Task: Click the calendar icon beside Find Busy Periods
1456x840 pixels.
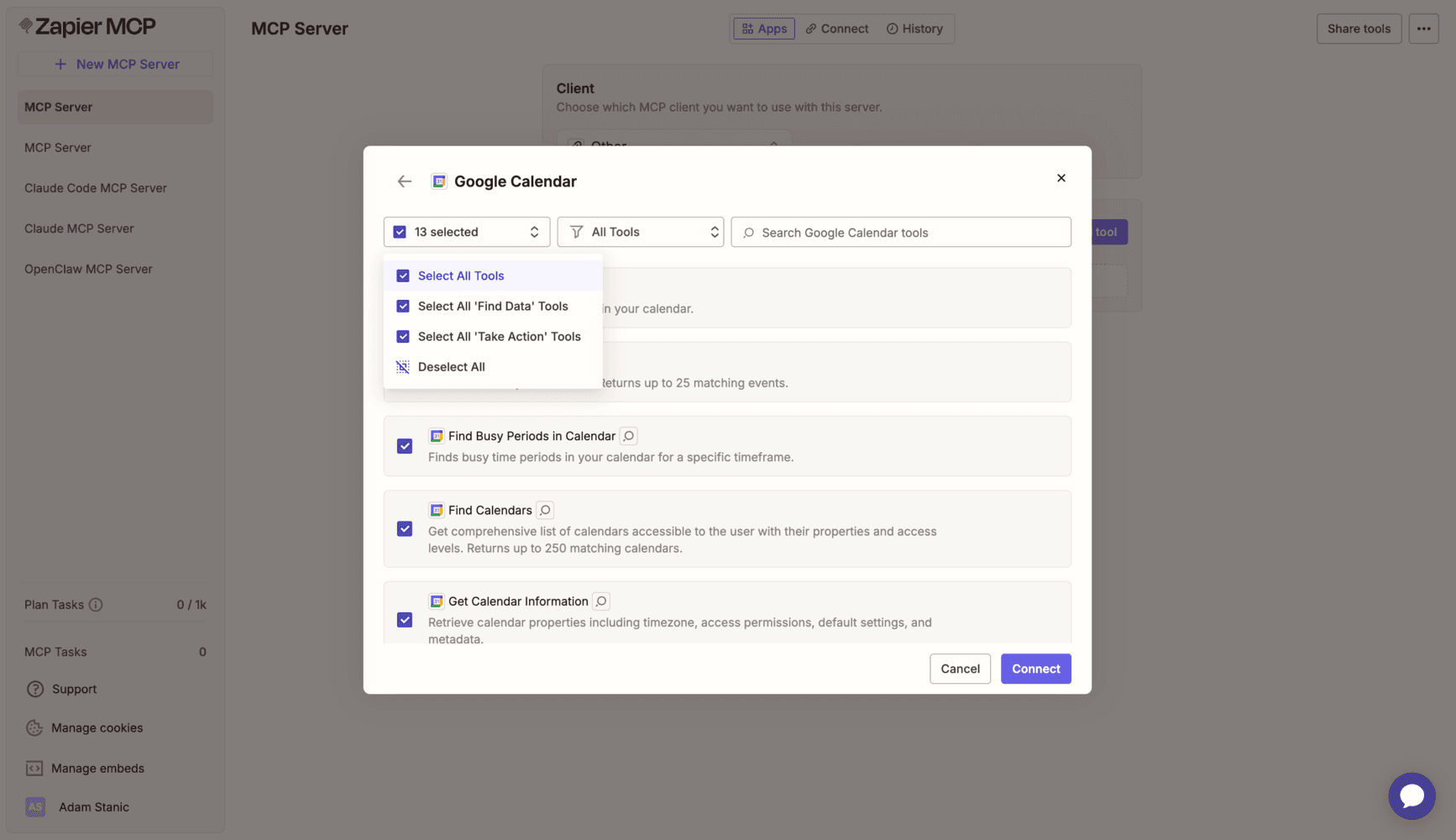Action: [437, 436]
